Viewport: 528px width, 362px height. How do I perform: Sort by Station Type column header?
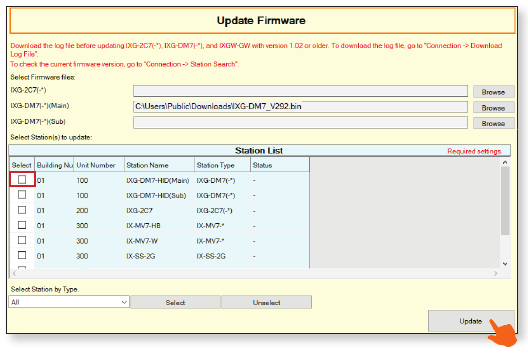[x=223, y=165]
